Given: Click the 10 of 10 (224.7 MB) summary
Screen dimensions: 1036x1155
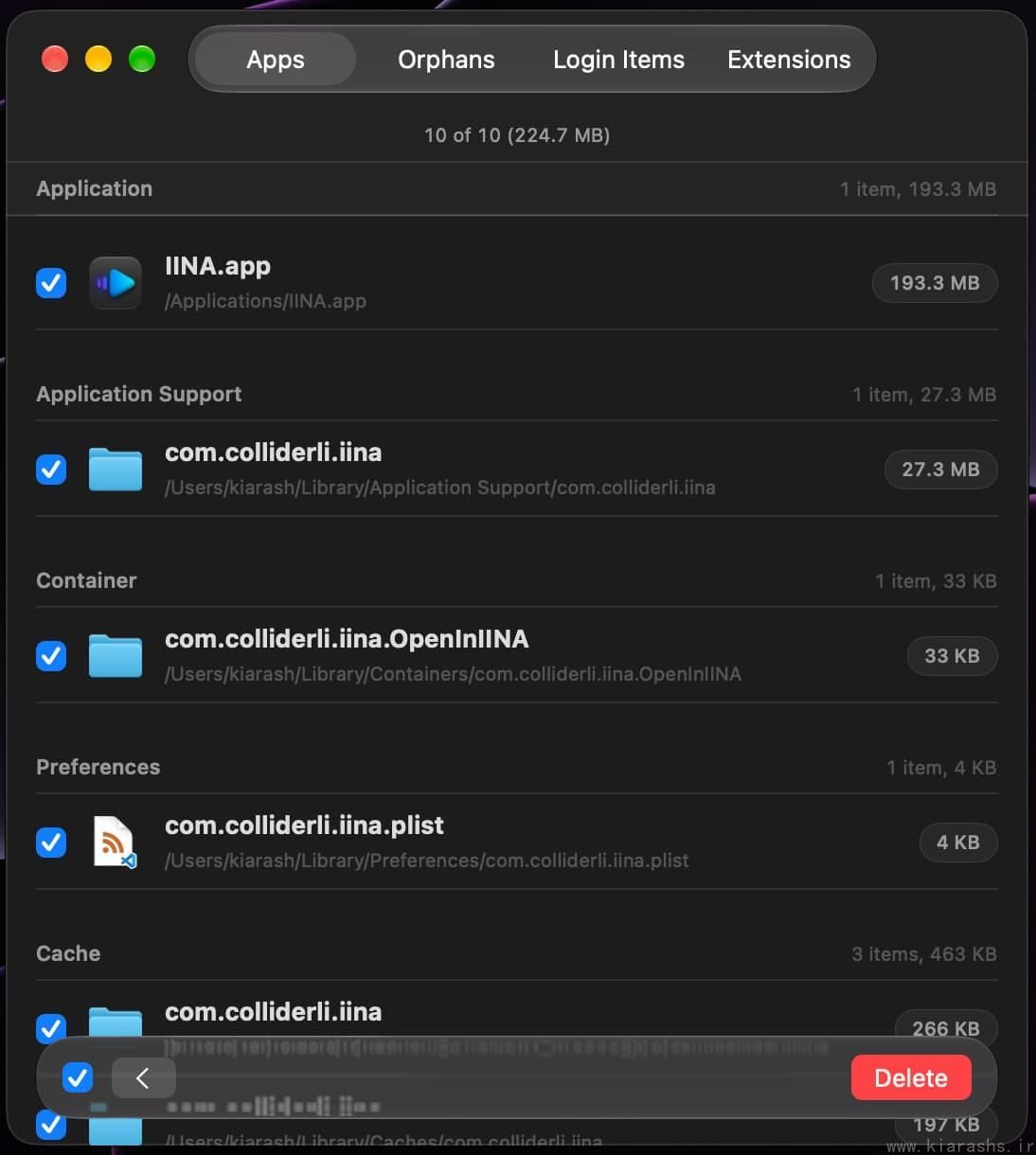Looking at the screenshot, I should pos(517,134).
